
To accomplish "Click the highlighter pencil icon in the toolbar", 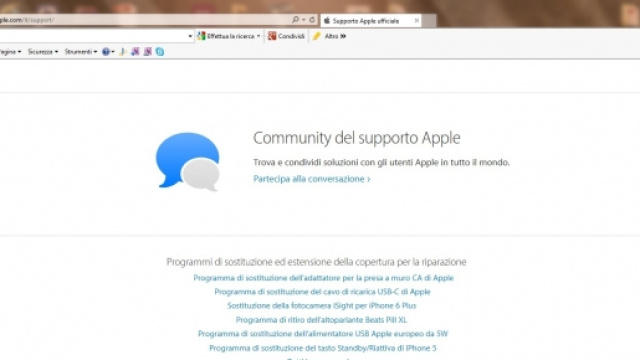I will point(317,36).
